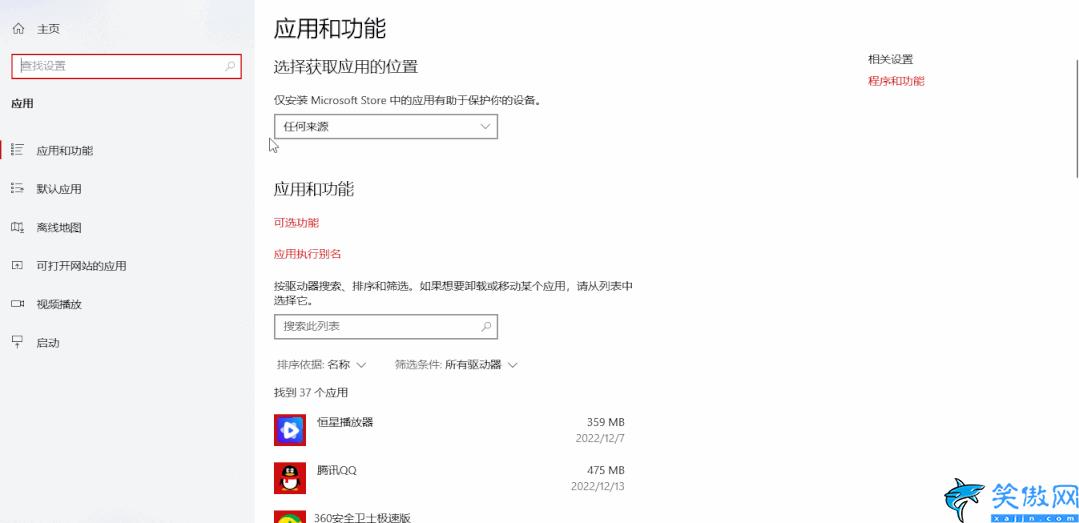This screenshot has height=523, width=1079.
Task: Go to 主页 home page
Action: pos(48,29)
